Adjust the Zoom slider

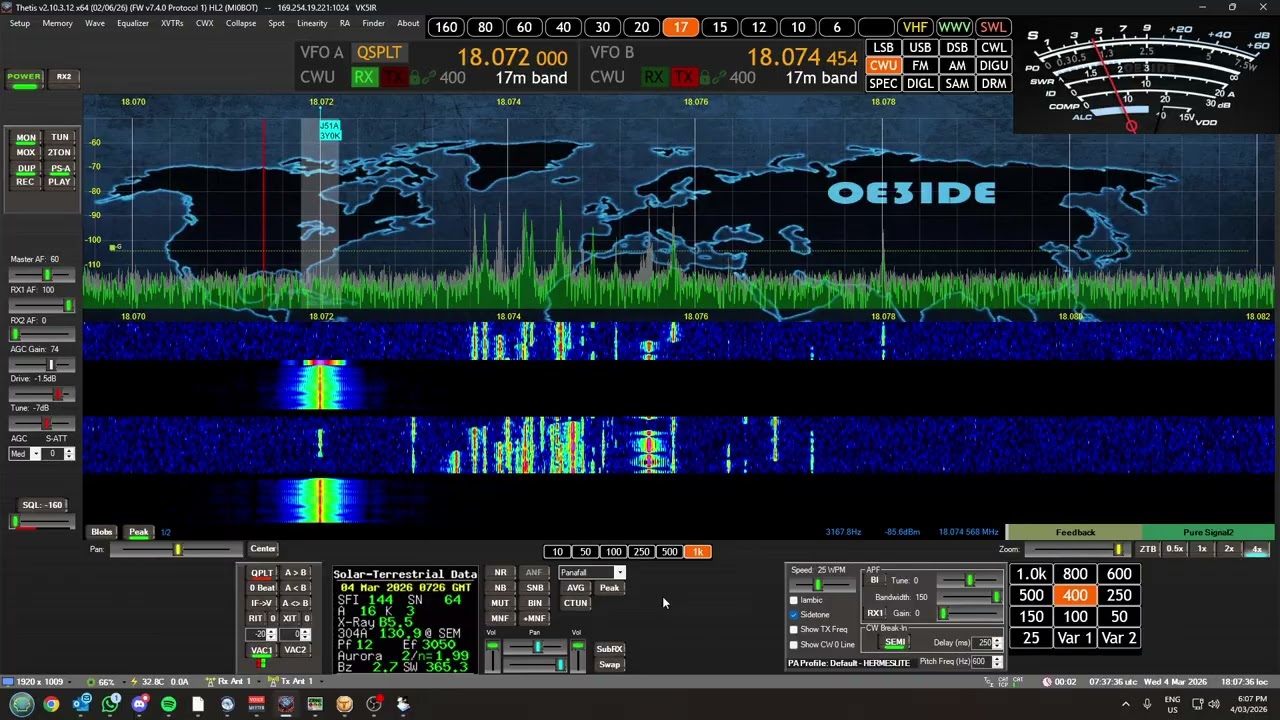[x=1076, y=549]
